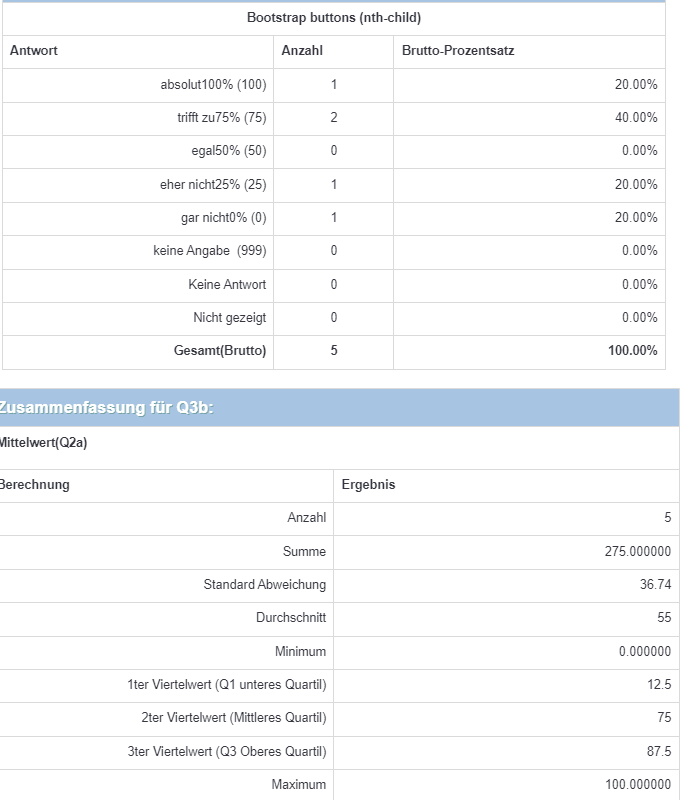
Task: Select the 'Gesamt(Brutto)' total row label
Action: (x=220, y=351)
